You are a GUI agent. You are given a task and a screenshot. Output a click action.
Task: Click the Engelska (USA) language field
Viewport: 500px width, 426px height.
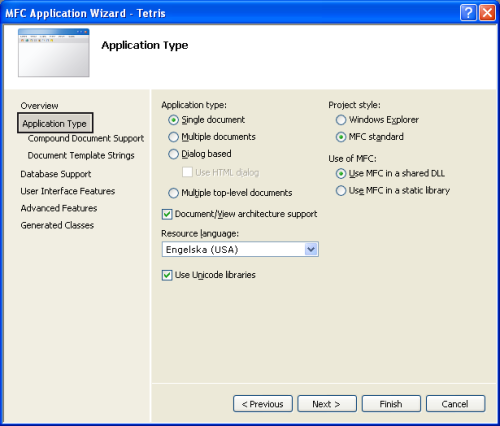[240, 249]
